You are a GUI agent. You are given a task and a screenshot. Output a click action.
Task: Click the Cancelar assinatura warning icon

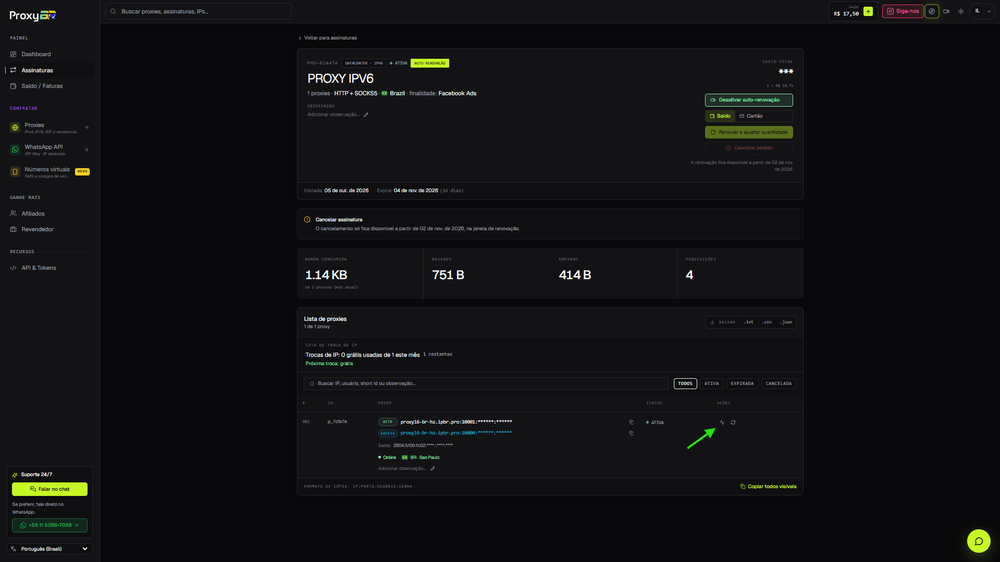pos(307,220)
